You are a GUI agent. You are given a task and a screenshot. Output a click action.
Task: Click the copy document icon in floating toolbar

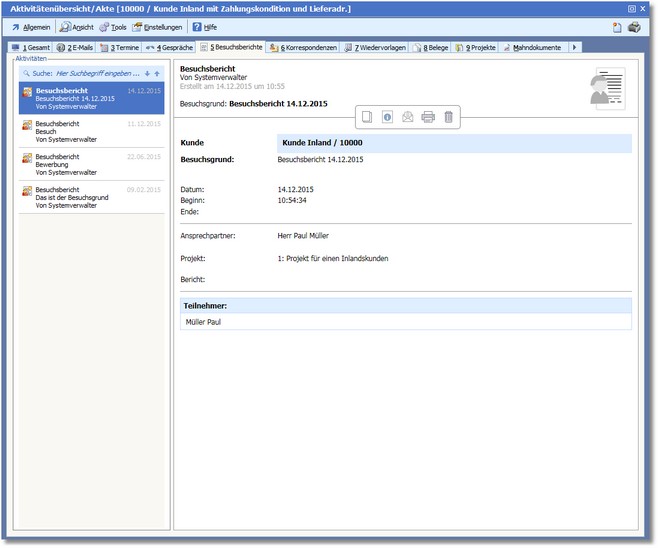coord(367,117)
